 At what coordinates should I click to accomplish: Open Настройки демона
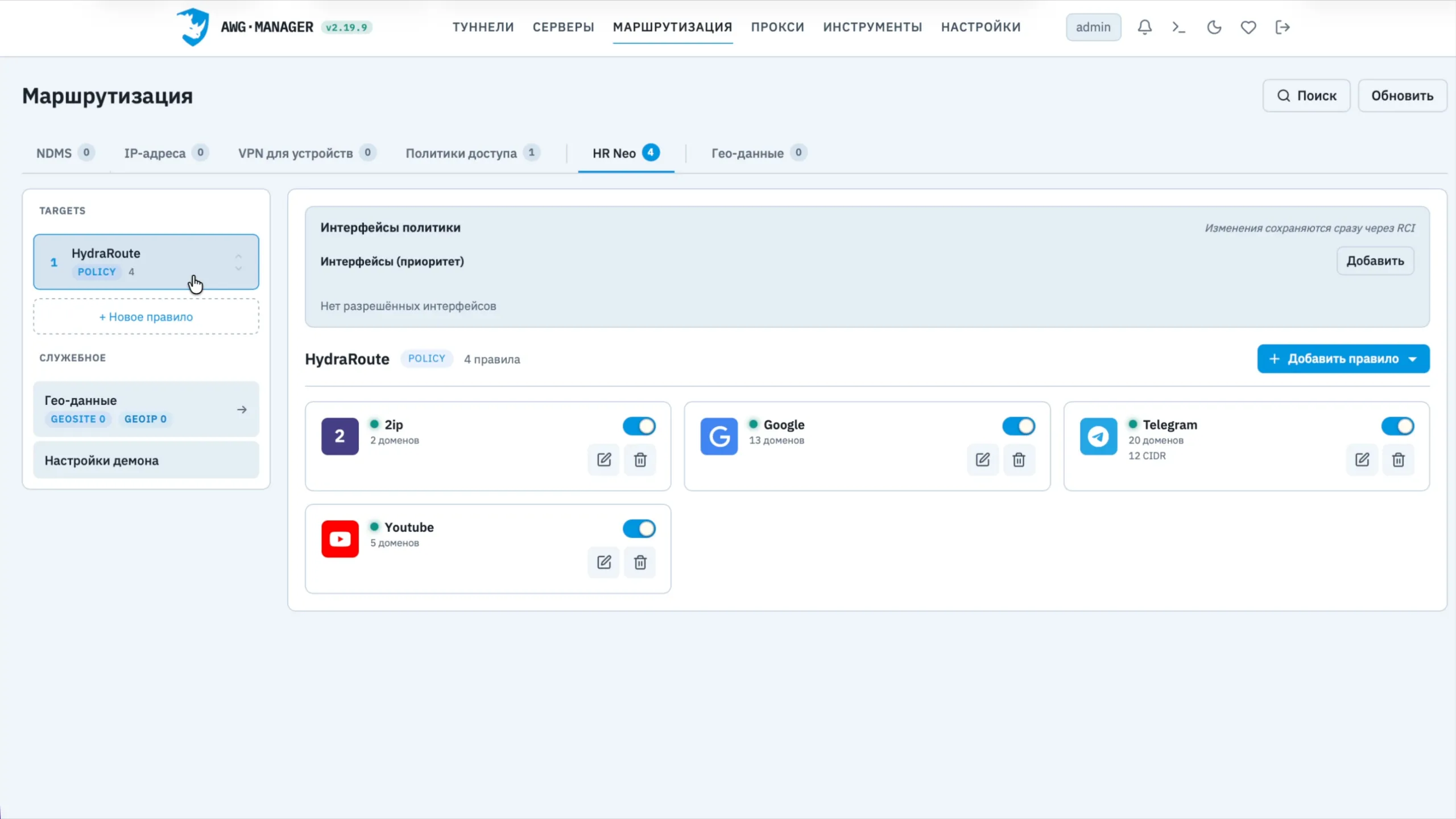pos(146,460)
